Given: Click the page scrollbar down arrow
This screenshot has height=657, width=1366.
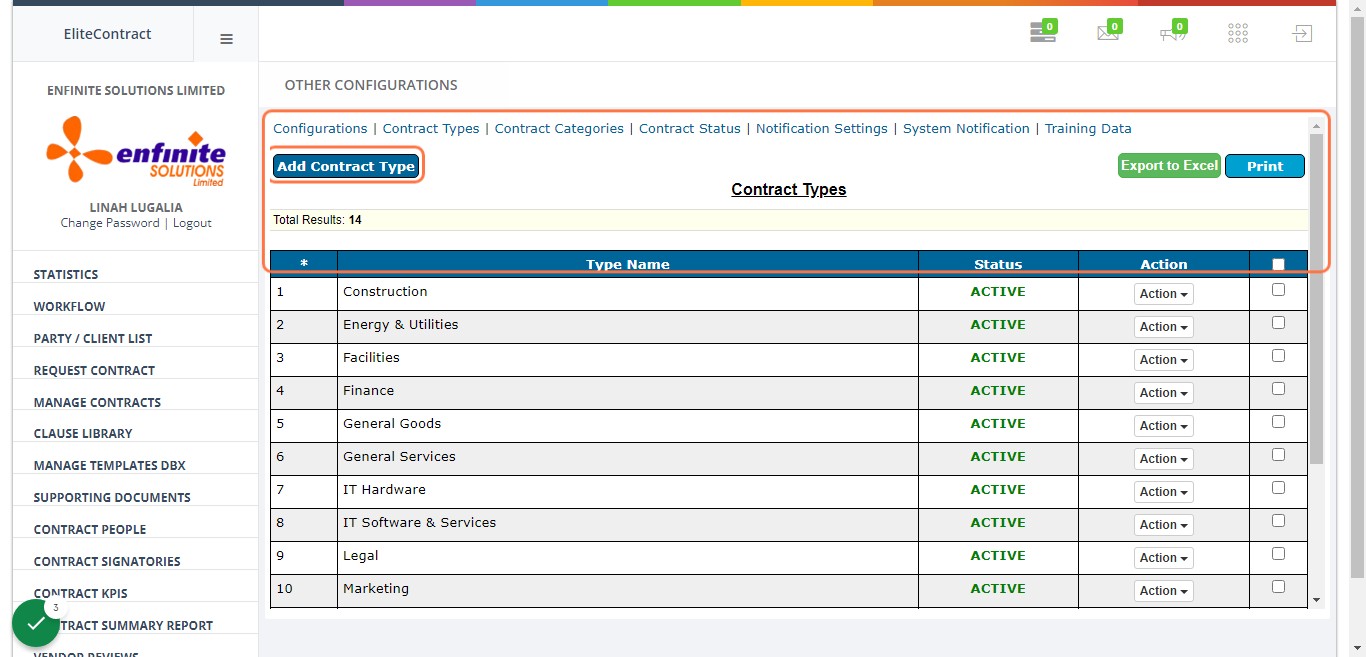Looking at the screenshot, I should (x=1357, y=648).
